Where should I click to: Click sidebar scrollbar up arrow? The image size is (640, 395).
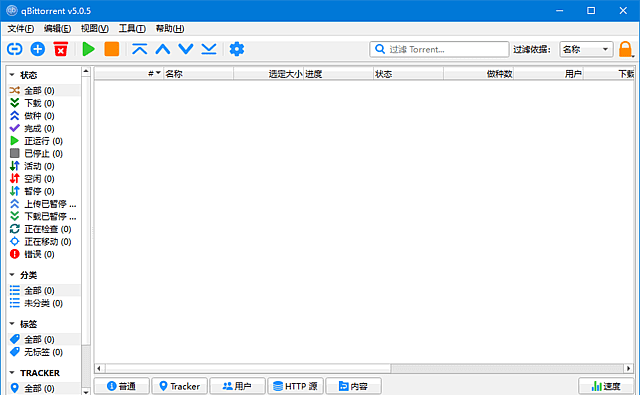pyautogui.click(x=86, y=71)
